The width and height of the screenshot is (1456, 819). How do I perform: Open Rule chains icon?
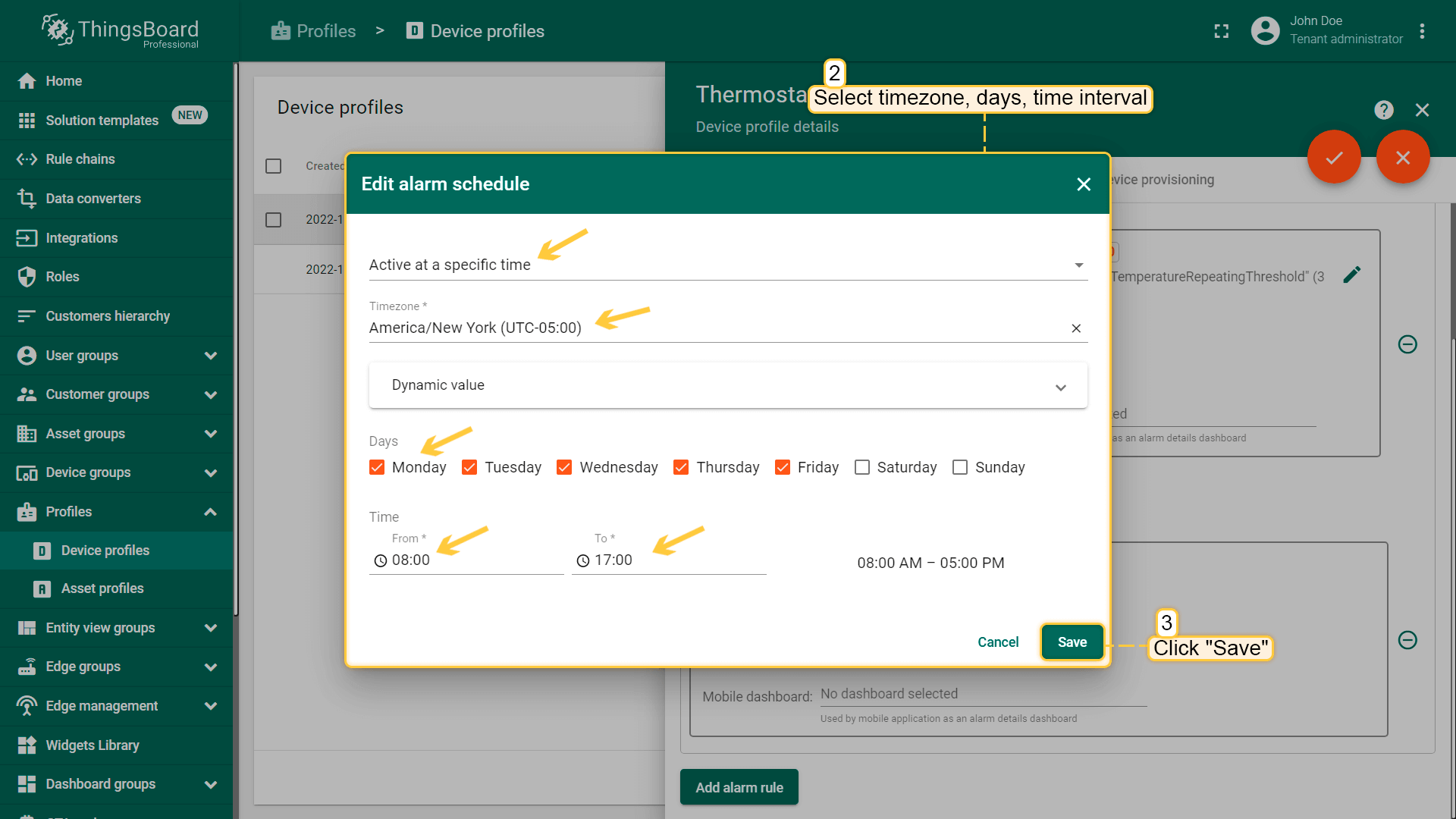tap(27, 159)
